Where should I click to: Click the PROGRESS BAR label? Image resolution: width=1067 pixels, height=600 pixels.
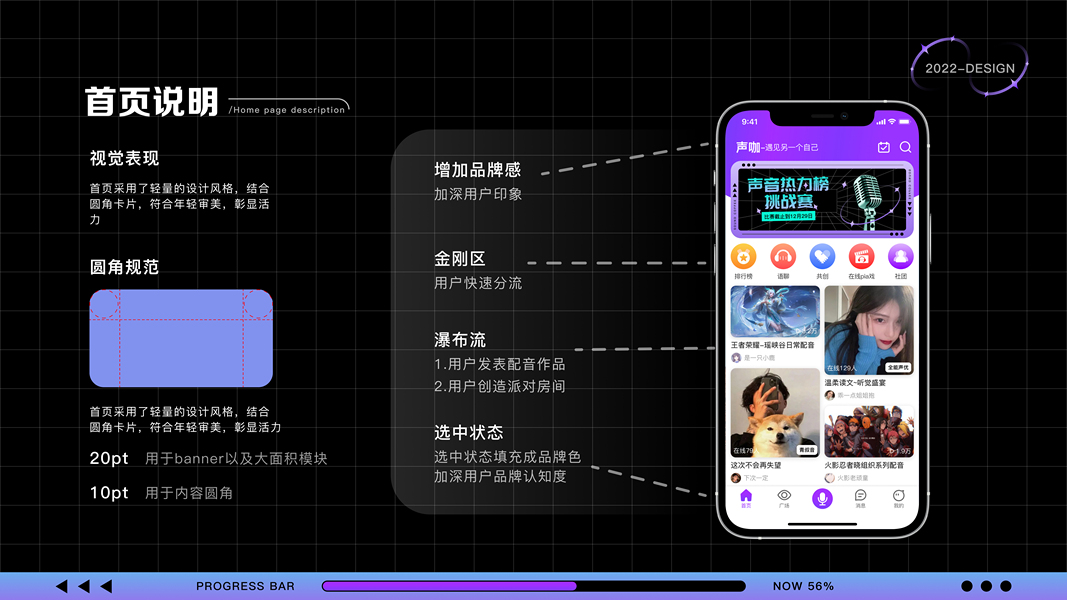click(245, 586)
